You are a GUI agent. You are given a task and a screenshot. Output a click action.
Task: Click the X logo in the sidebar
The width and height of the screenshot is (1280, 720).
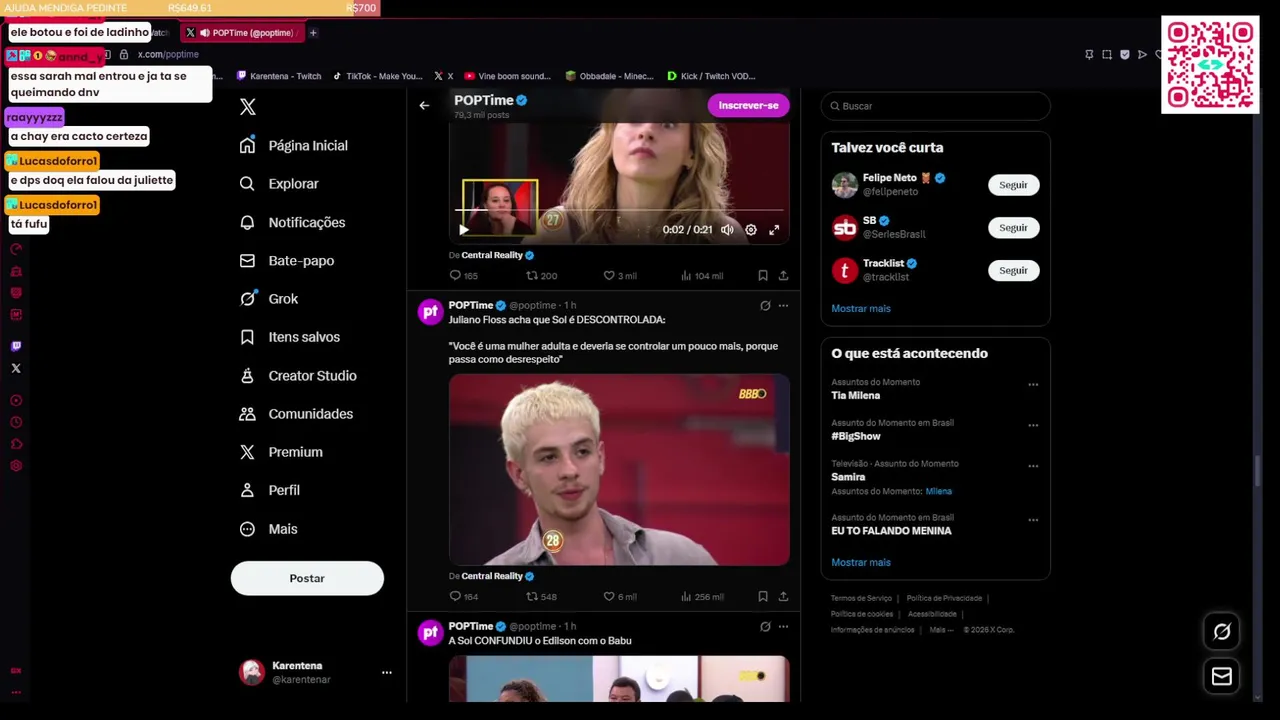click(x=248, y=107)
